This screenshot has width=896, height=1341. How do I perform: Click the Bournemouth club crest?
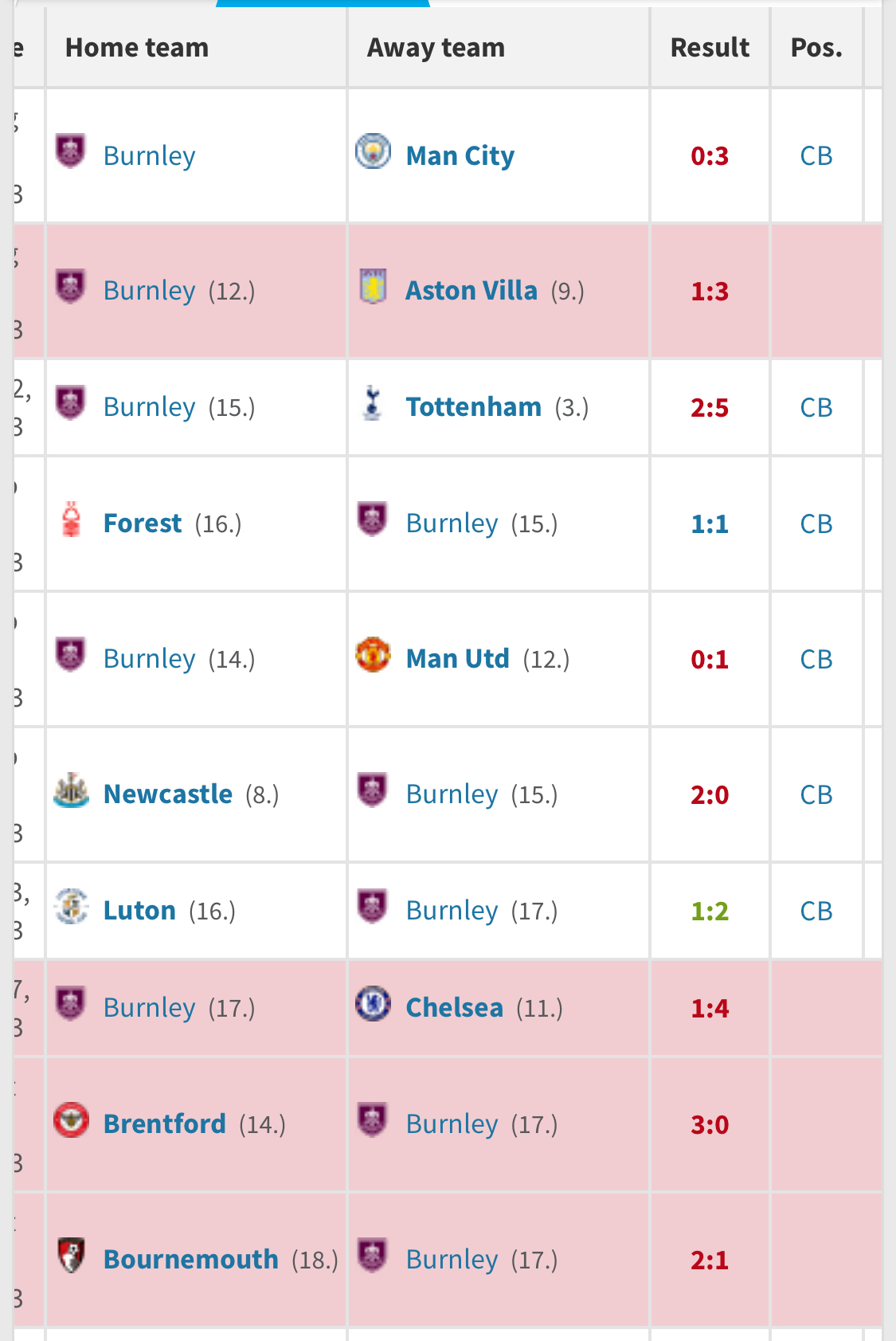tap(71, 1256)
